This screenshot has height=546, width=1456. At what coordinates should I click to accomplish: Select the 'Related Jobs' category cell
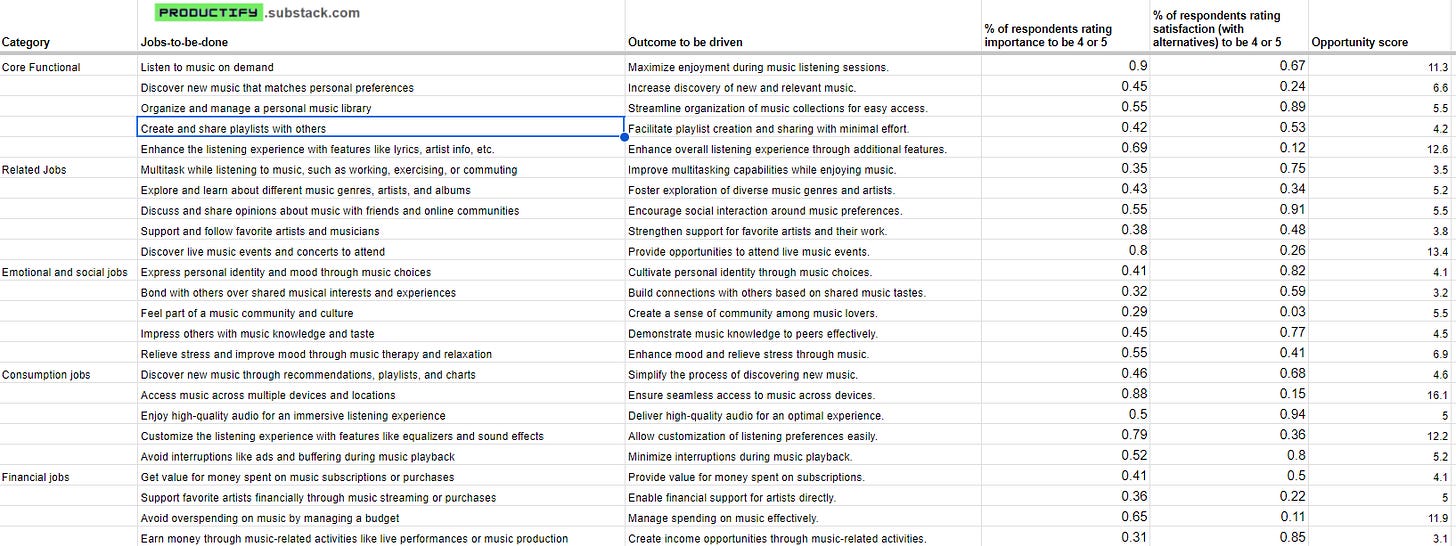point(68,170)
